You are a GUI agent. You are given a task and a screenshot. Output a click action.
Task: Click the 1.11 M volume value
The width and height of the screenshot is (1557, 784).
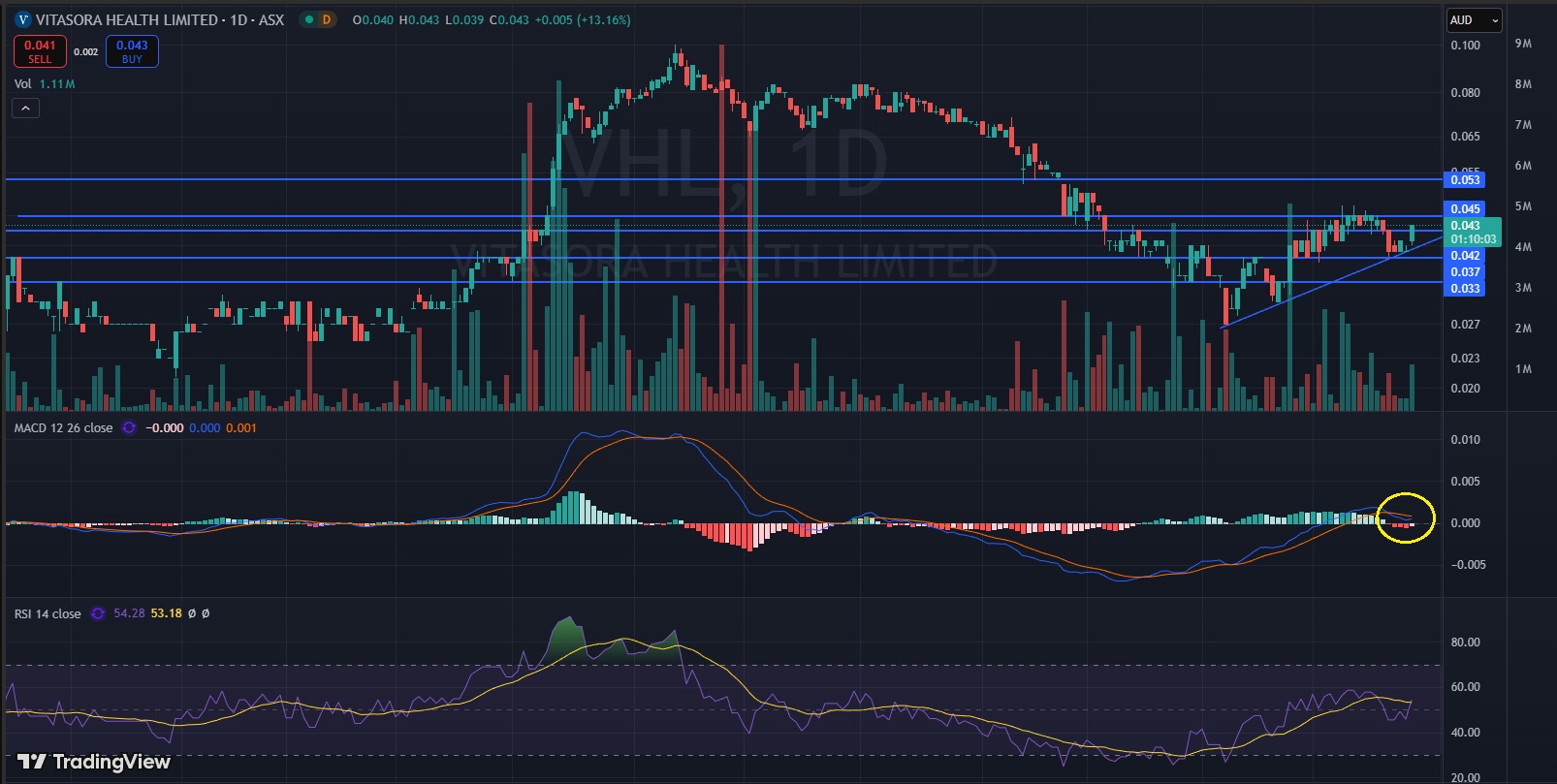(57, 83)
